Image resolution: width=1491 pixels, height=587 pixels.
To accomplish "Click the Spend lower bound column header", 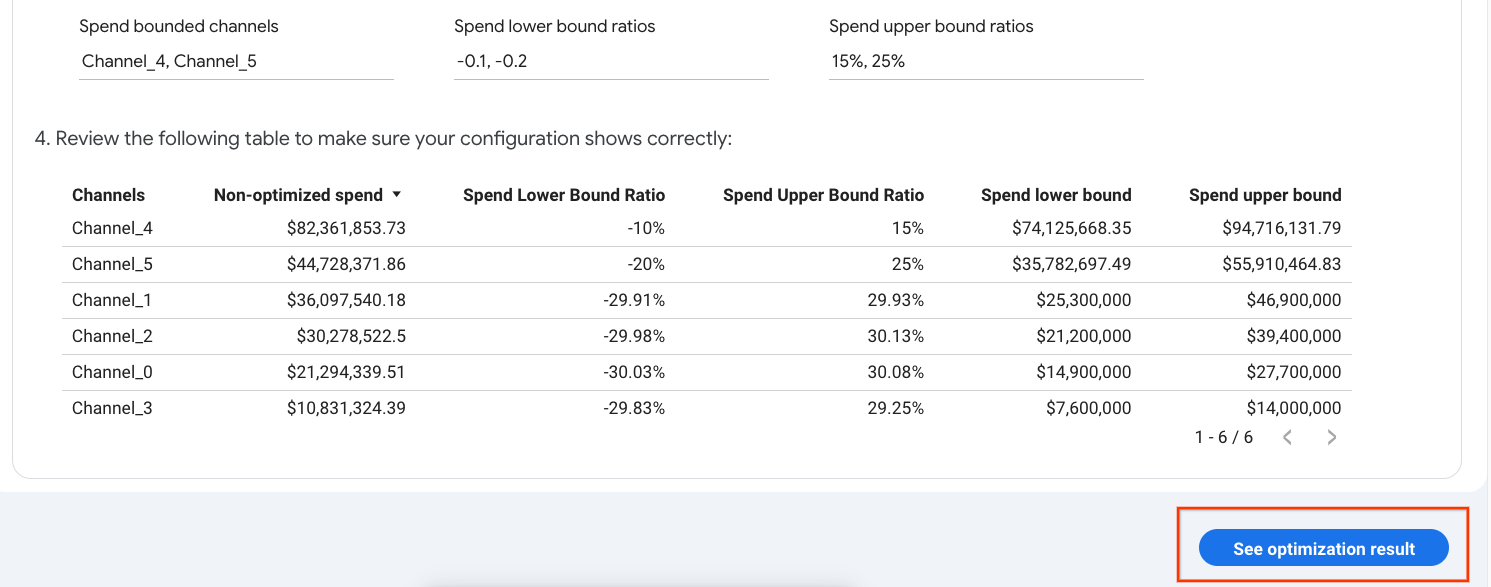I will click(1055, 195).
